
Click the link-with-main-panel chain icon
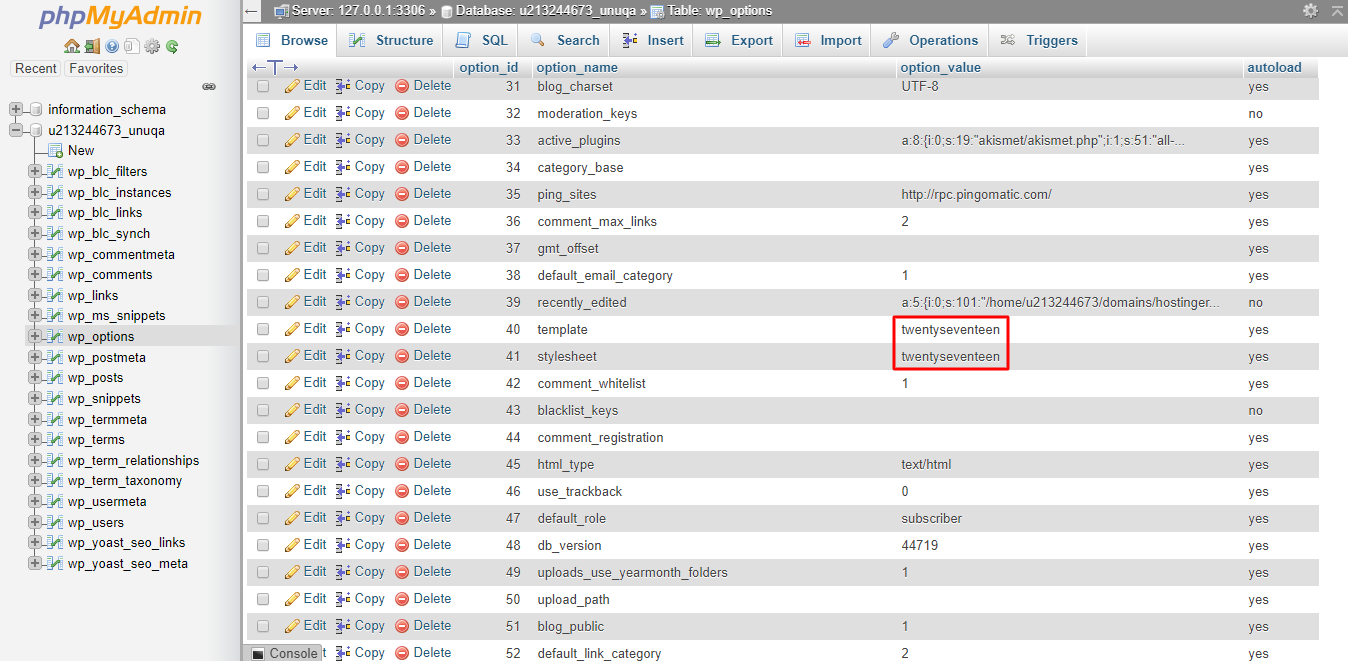(x=209, y=87)
